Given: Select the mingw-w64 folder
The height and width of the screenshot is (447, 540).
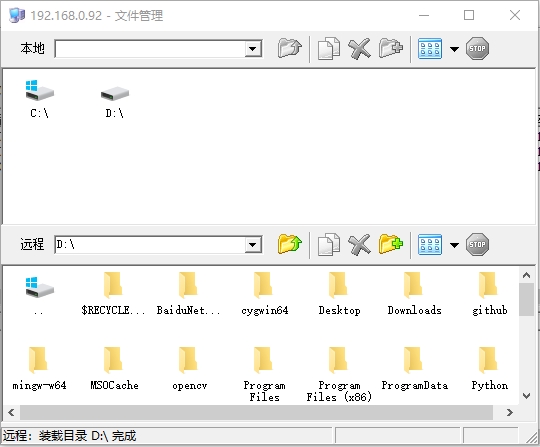Looking at the screenshot, I should (39, 369).
